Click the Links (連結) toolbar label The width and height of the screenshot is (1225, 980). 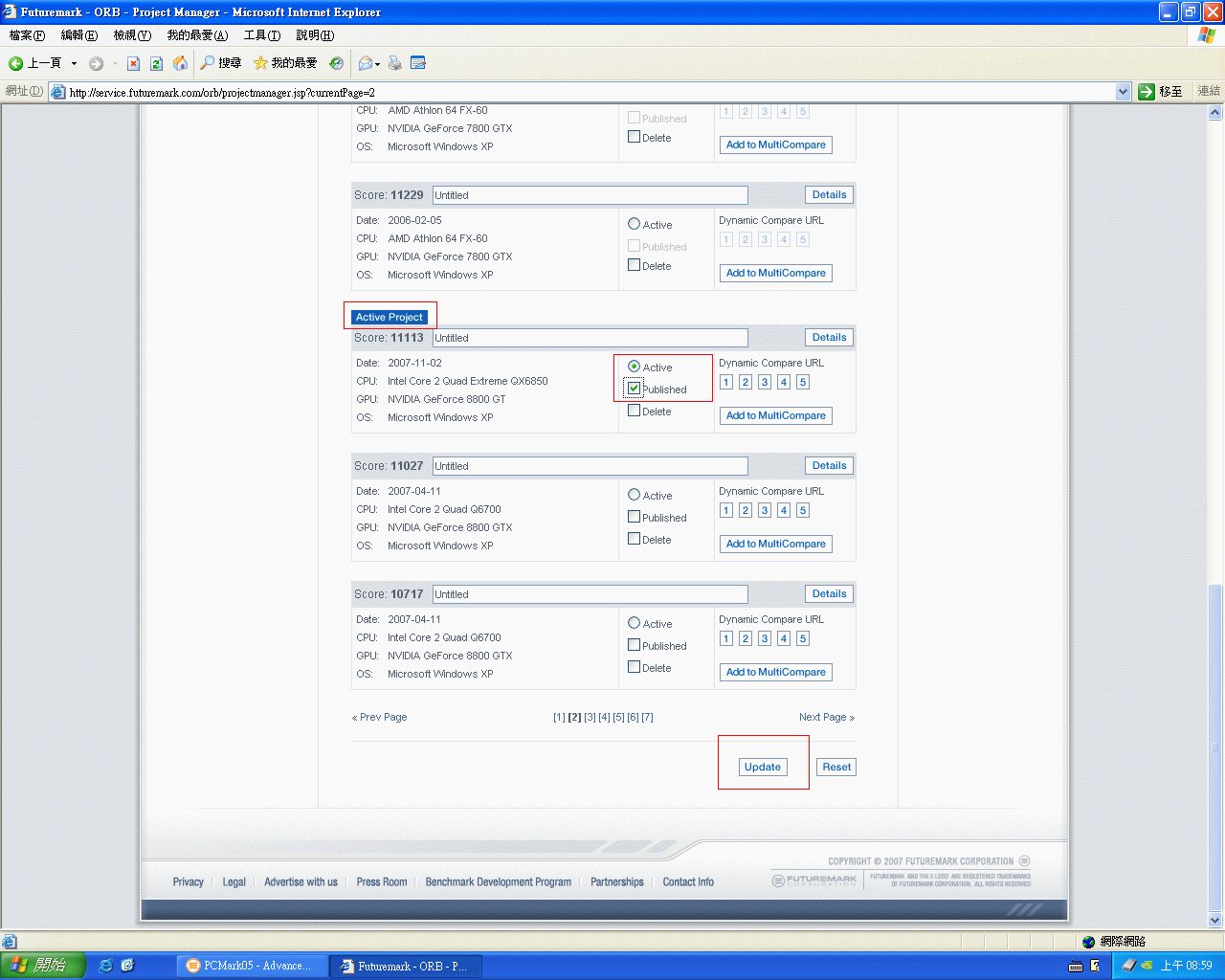click(x=1209, y=92)
